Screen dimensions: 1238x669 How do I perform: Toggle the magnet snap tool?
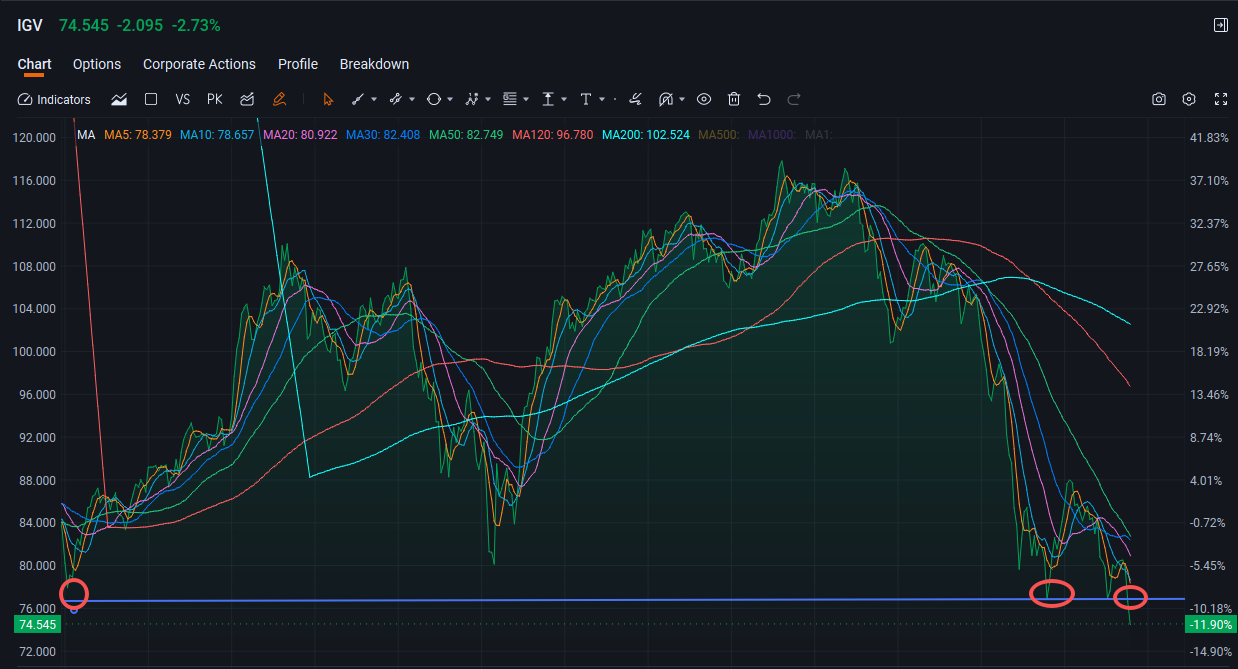point(666,99)
